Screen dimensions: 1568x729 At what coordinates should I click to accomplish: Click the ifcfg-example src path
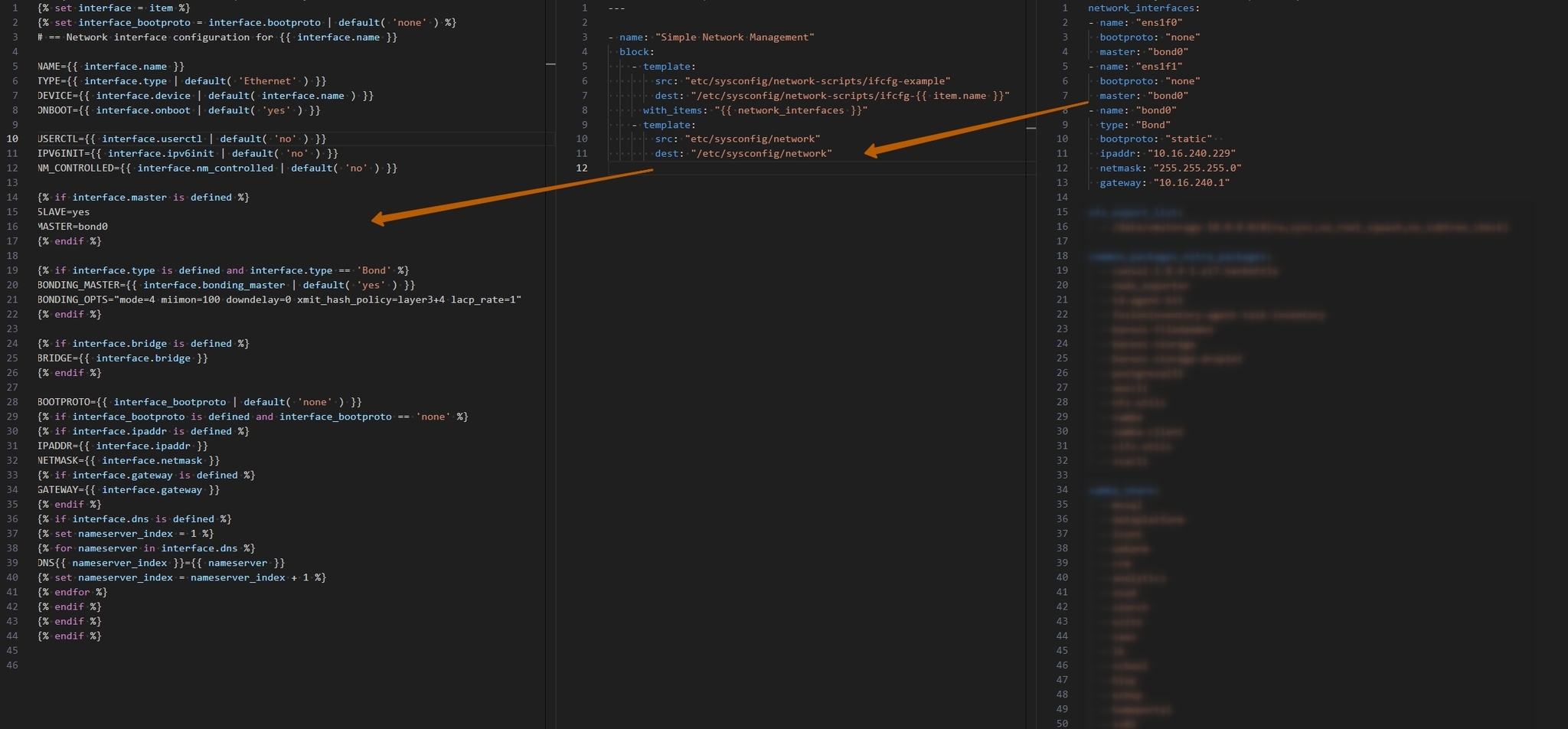coord(817,81)
